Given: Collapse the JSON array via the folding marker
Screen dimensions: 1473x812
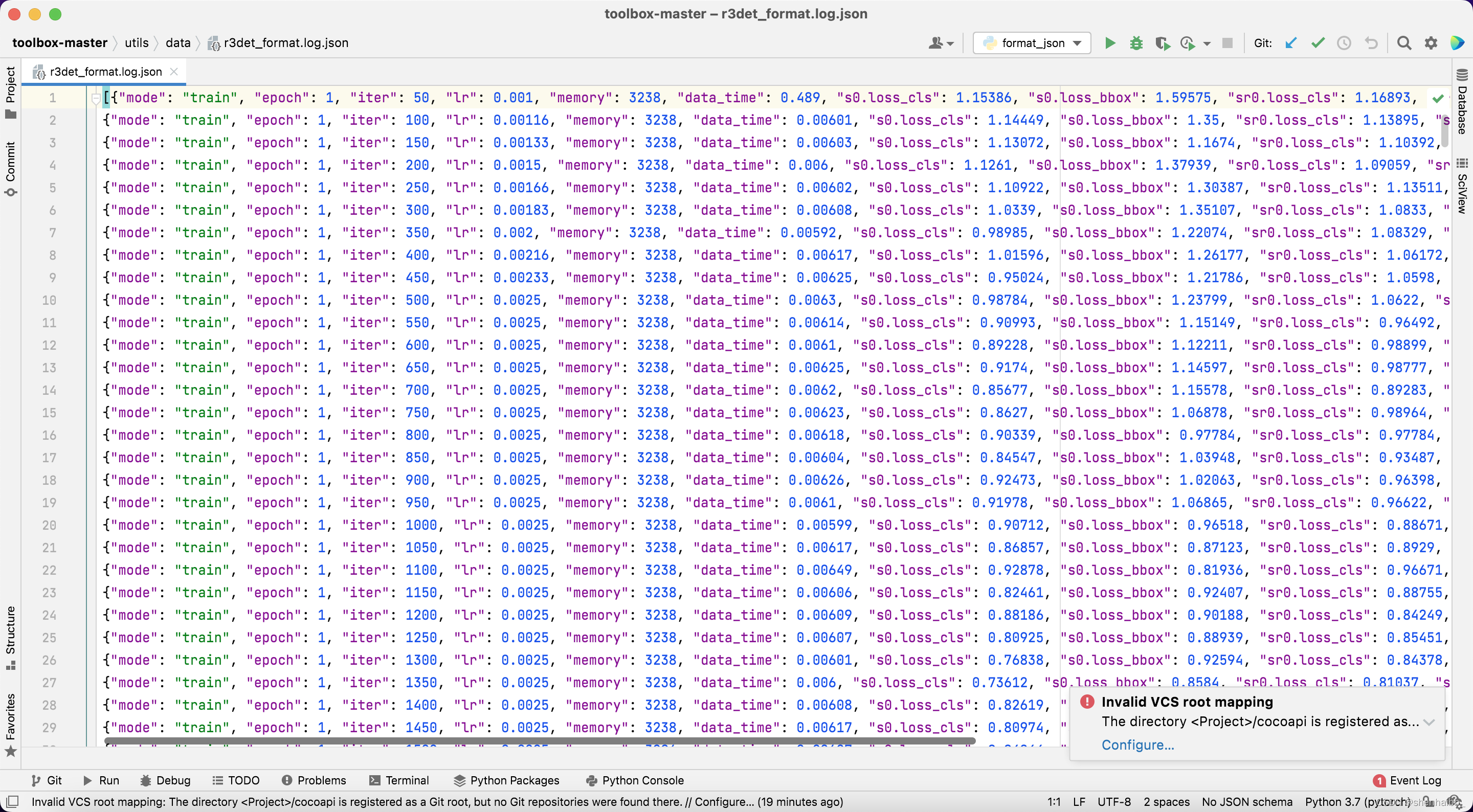Looking at the screenshot, I should pos(96,98).
